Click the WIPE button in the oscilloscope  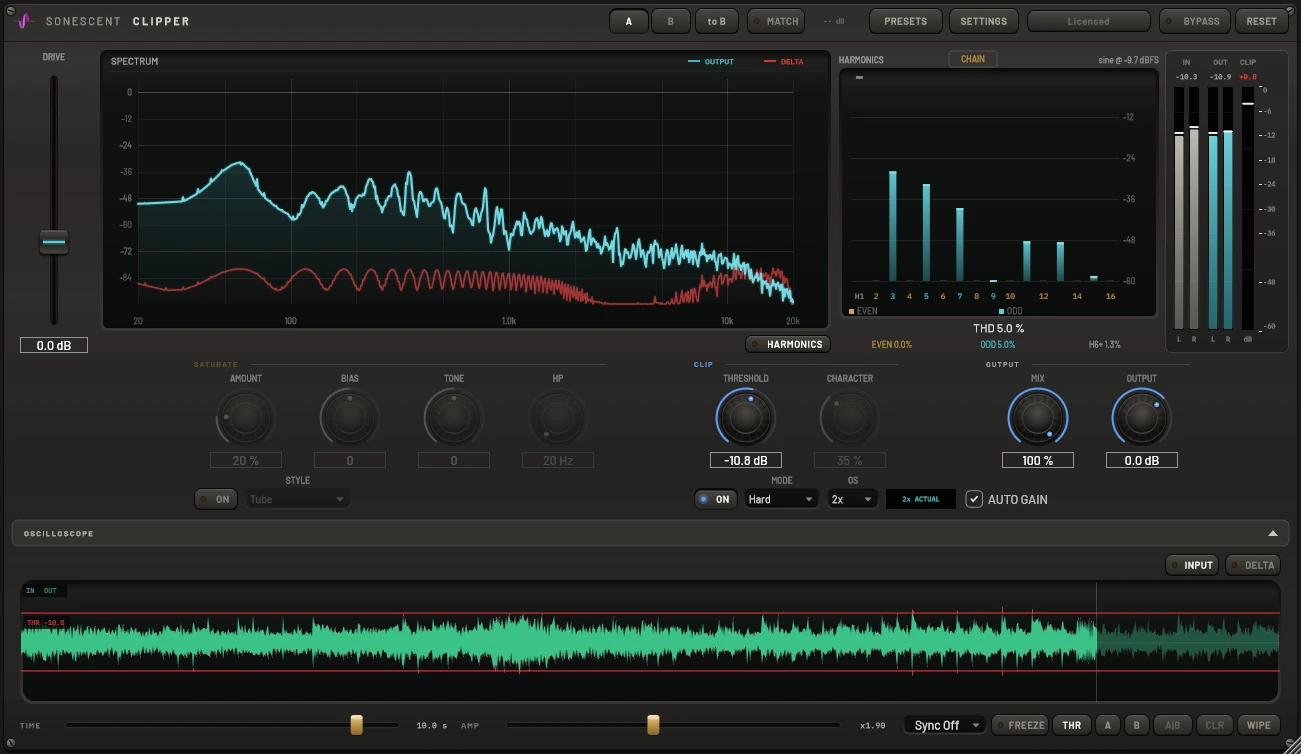[x=1258, y=725]
